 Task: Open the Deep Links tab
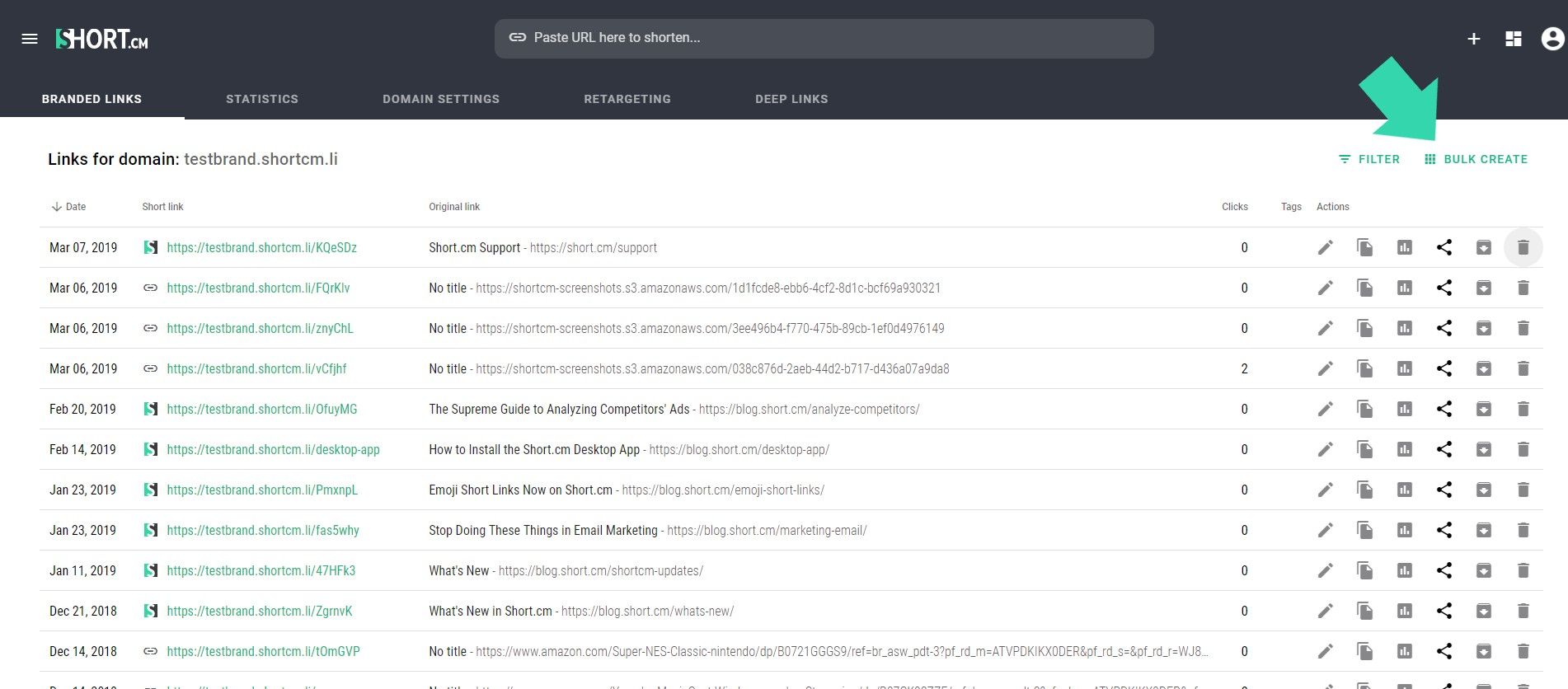tap(791, 99)
